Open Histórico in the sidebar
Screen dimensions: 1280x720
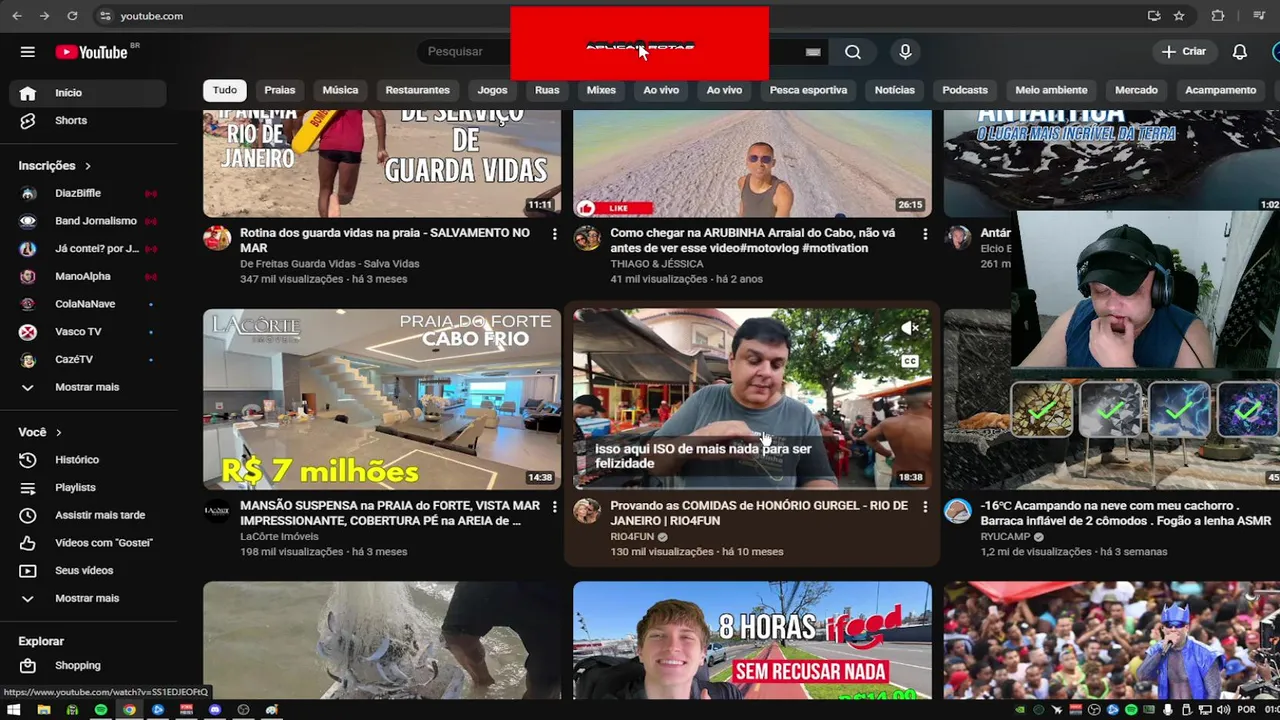click(88, 460)
